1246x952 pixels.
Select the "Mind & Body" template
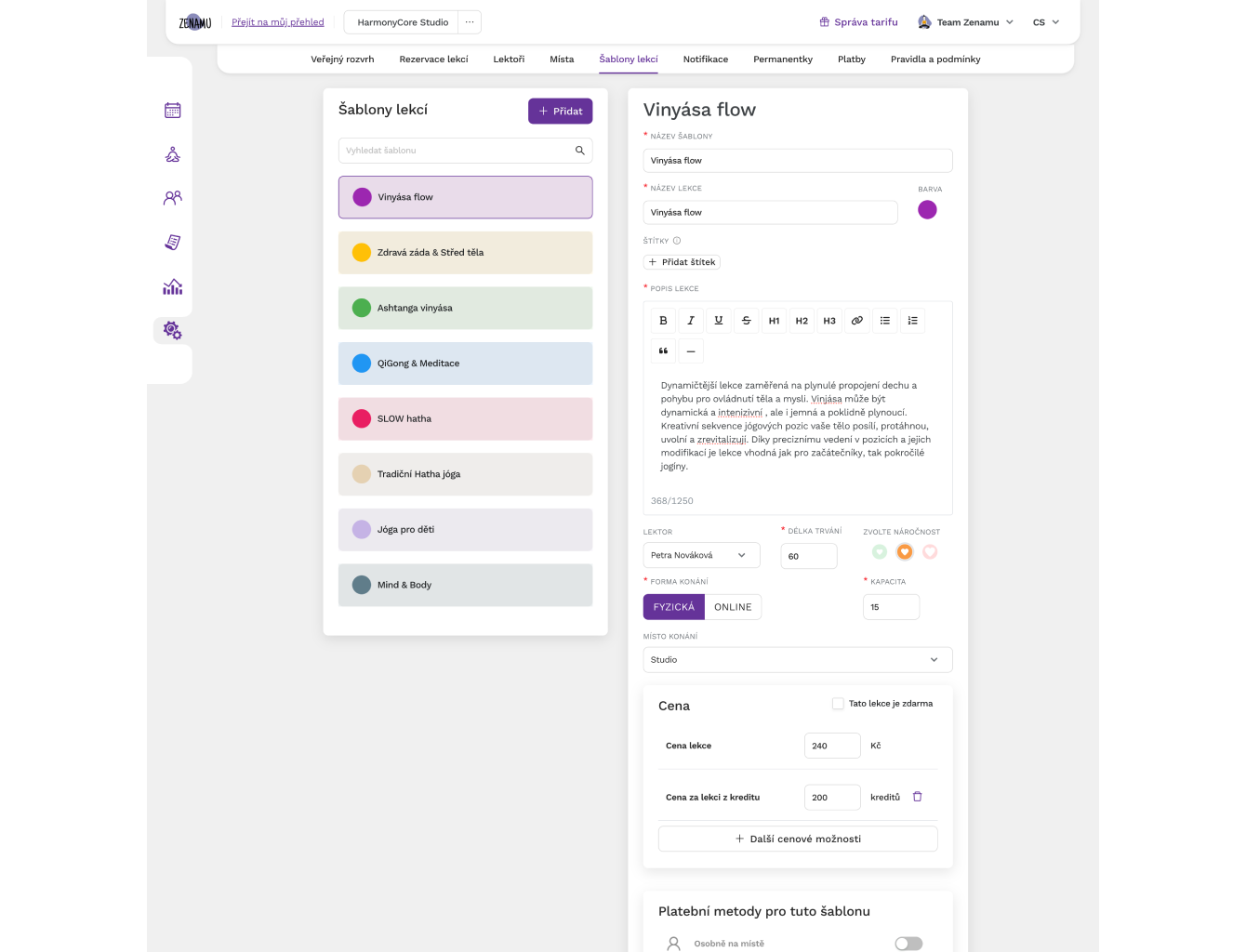[x=465, y=585]
